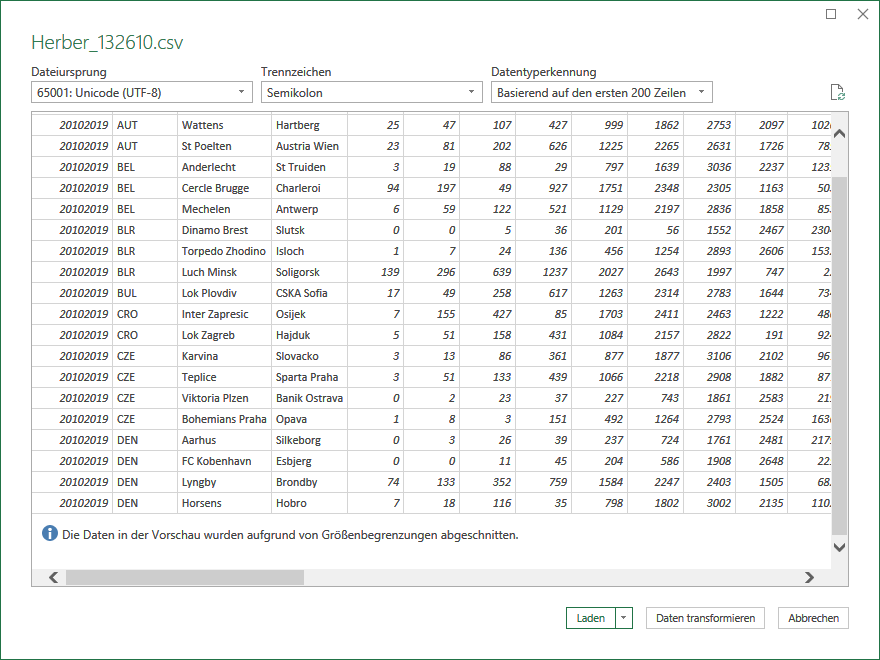Viewport: 880px width, 660px height.
Task: Click the Abbrechen button
Action: click(x=813, y=618)
